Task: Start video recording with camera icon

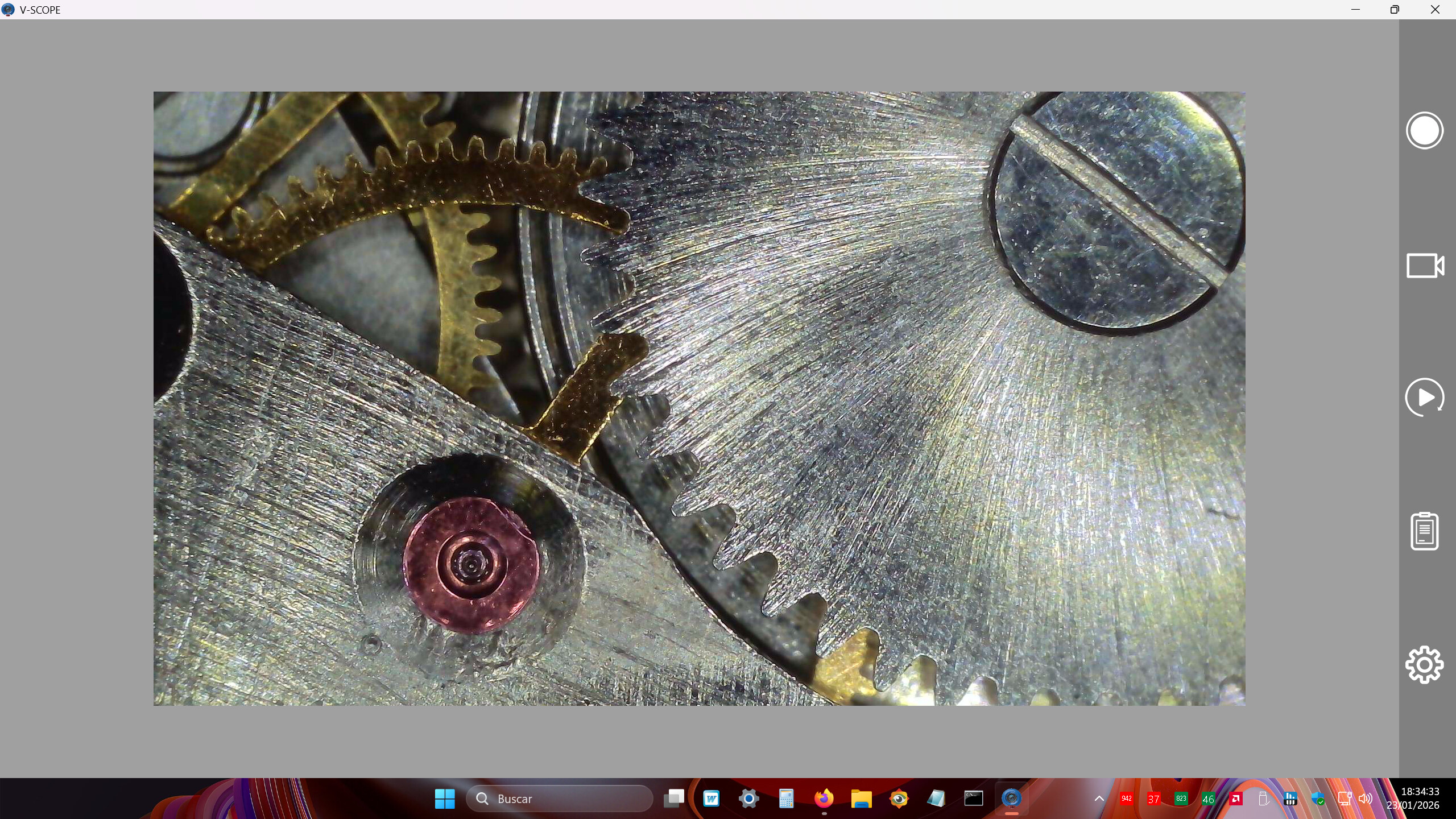Action: (1425, 266)
